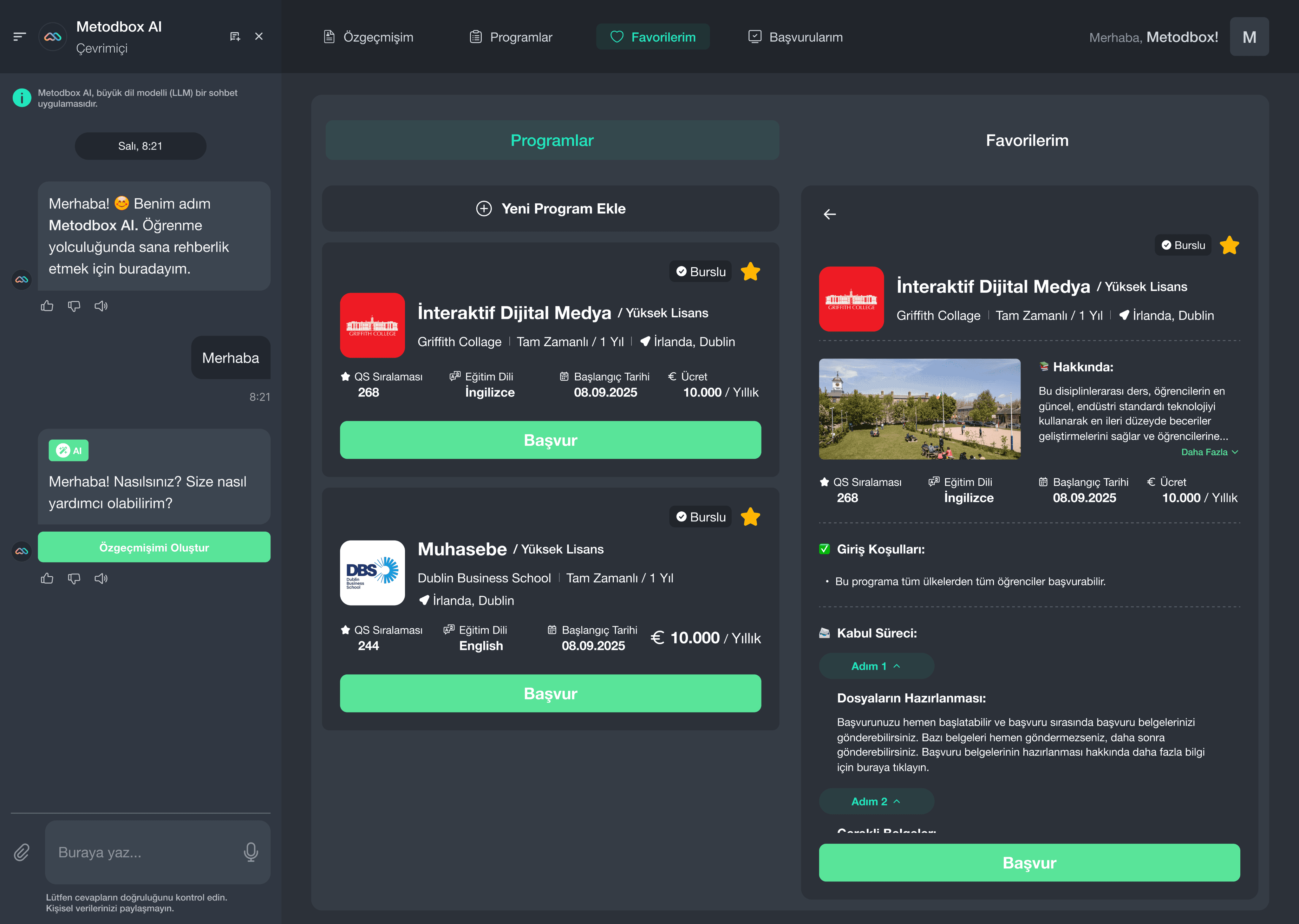The width and height of the screenshot is (1299, 924).
Task: Click thumbs up under the first AI message
Action: (47, 306)
